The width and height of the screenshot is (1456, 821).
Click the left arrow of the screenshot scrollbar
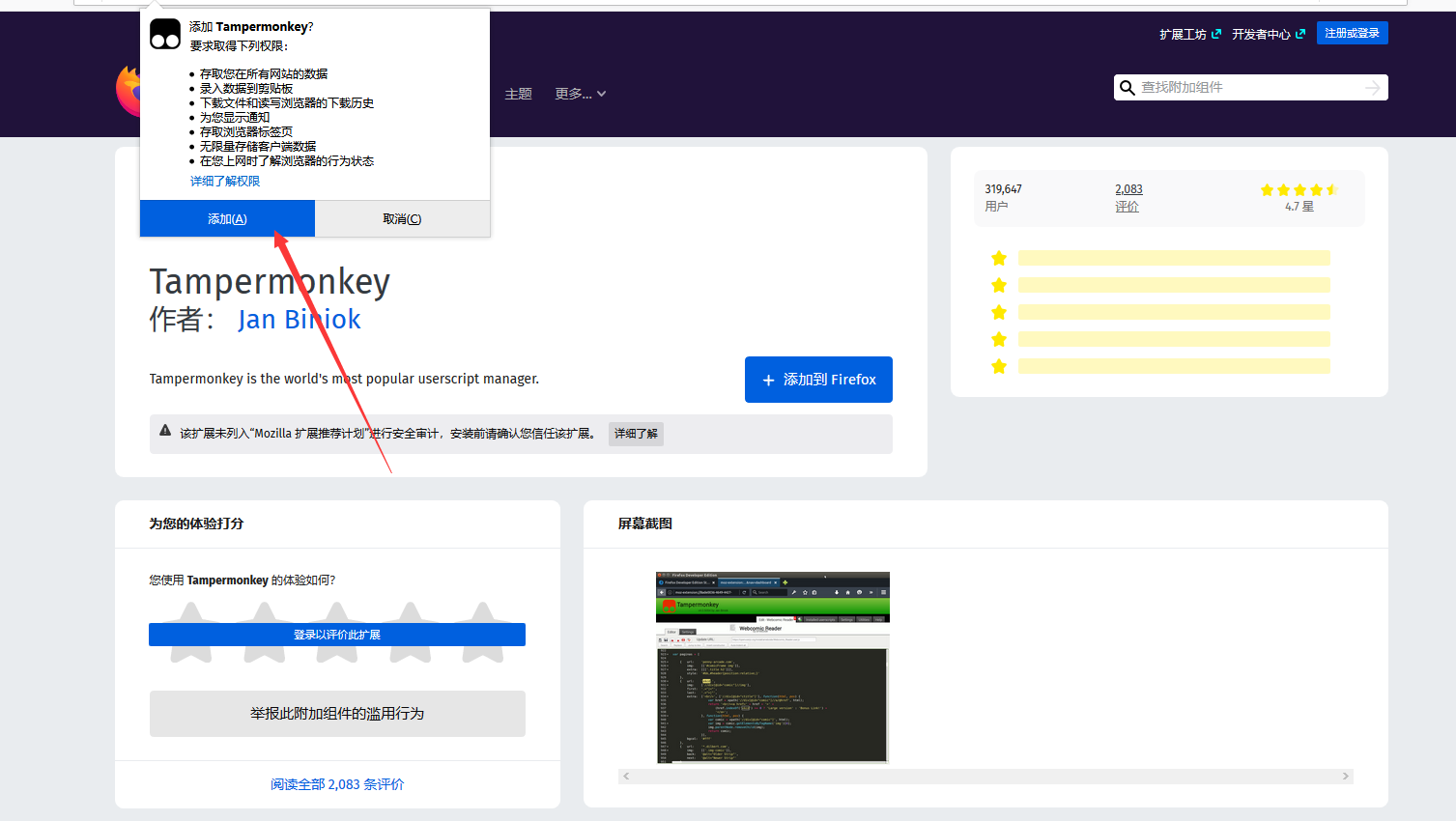tap(626, 777)
